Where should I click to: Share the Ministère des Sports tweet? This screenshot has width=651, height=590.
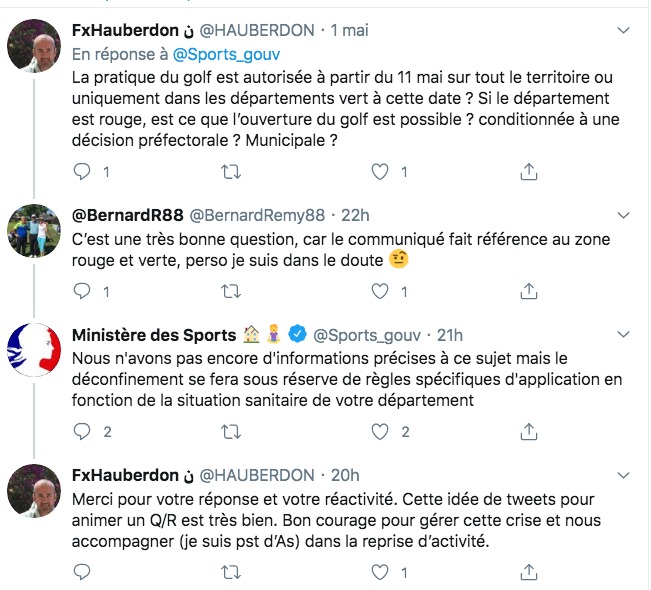[527, 432]
